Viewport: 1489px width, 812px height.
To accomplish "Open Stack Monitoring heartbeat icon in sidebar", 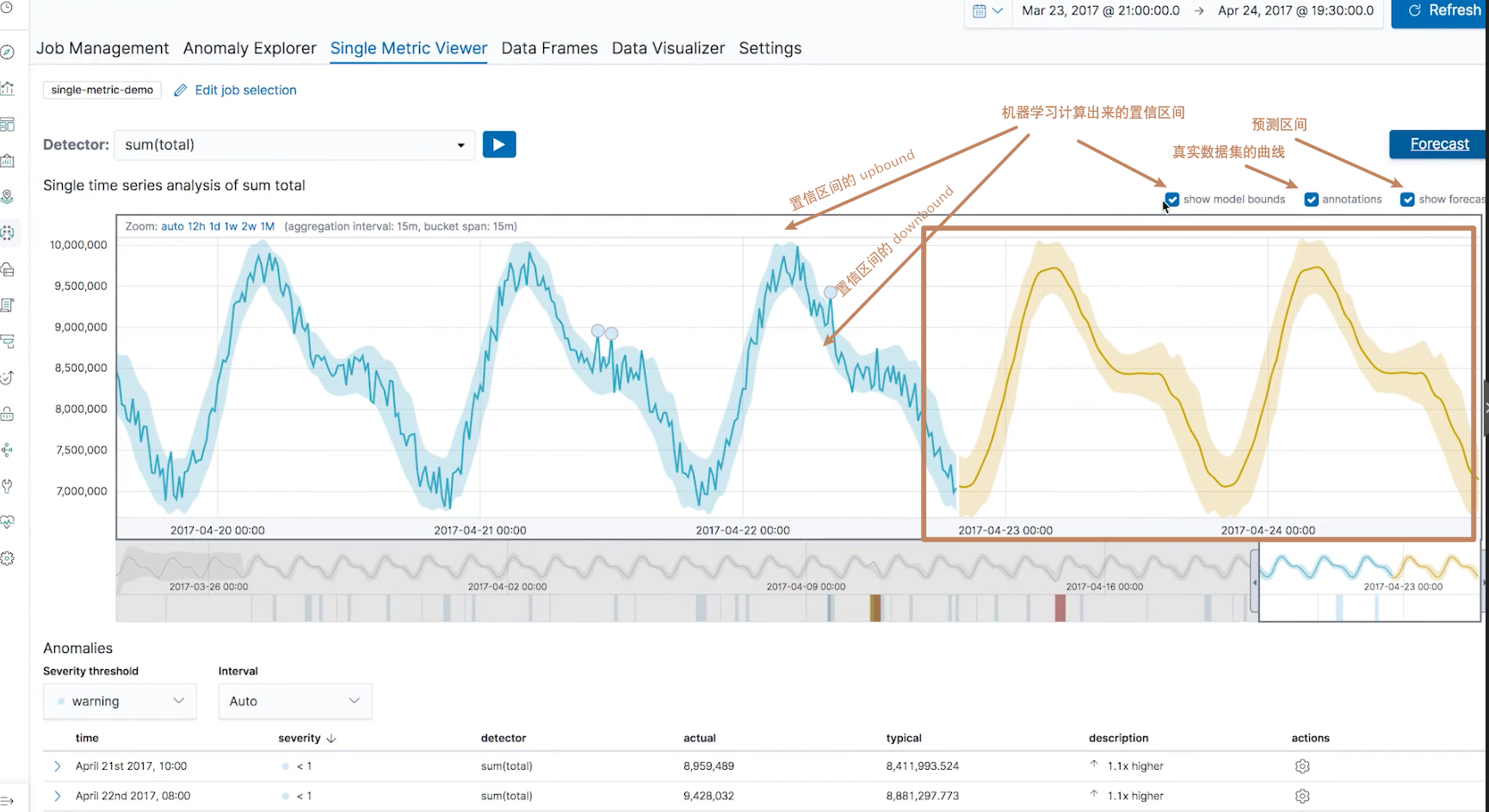I will [x=8, y=522].
